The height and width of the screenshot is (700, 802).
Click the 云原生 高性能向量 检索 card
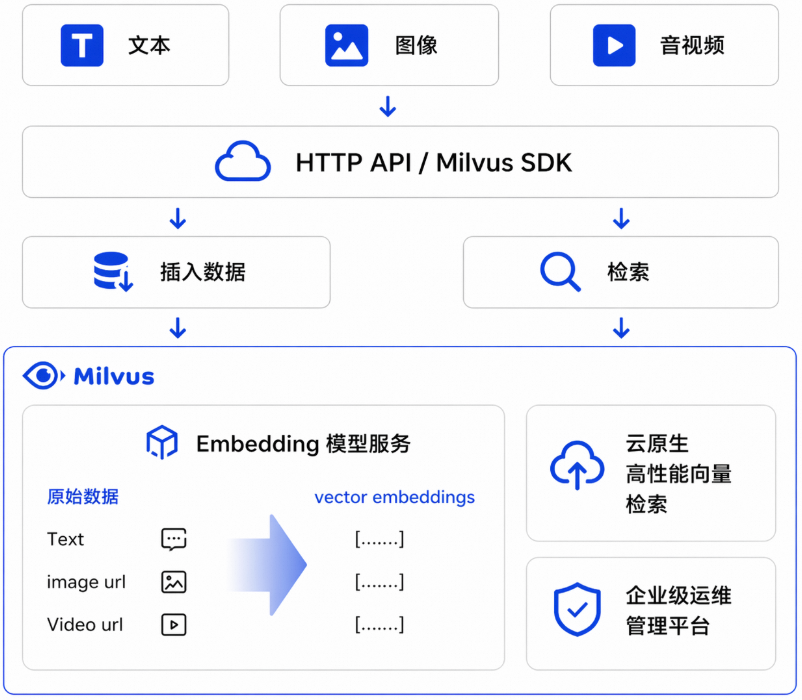tap(651, 473)
